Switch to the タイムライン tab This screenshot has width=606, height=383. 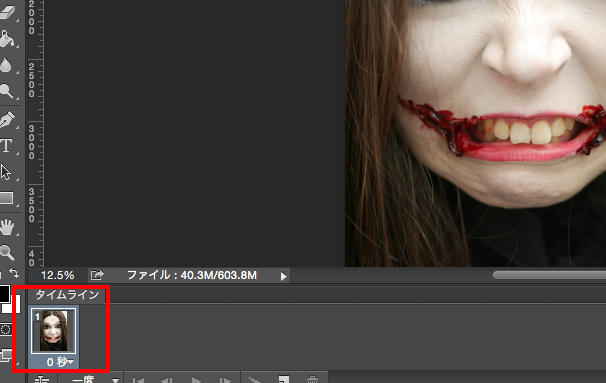[67, 295]
